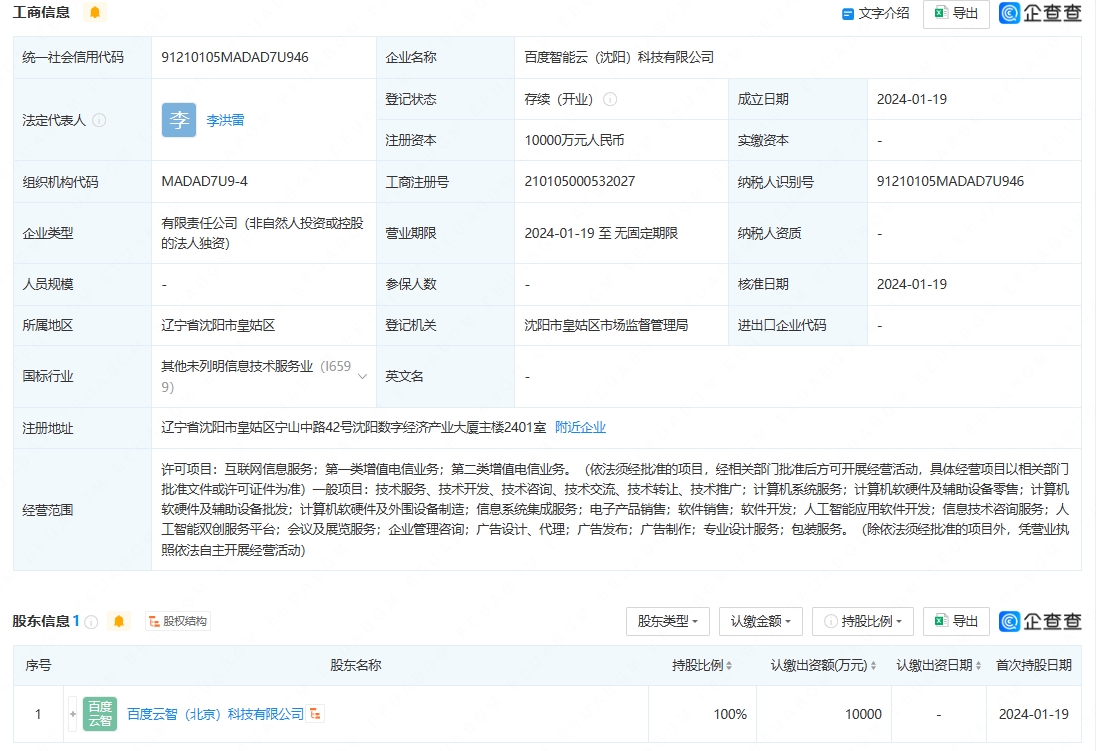Click the 李 avatar of legal representative

coord(179,120)
